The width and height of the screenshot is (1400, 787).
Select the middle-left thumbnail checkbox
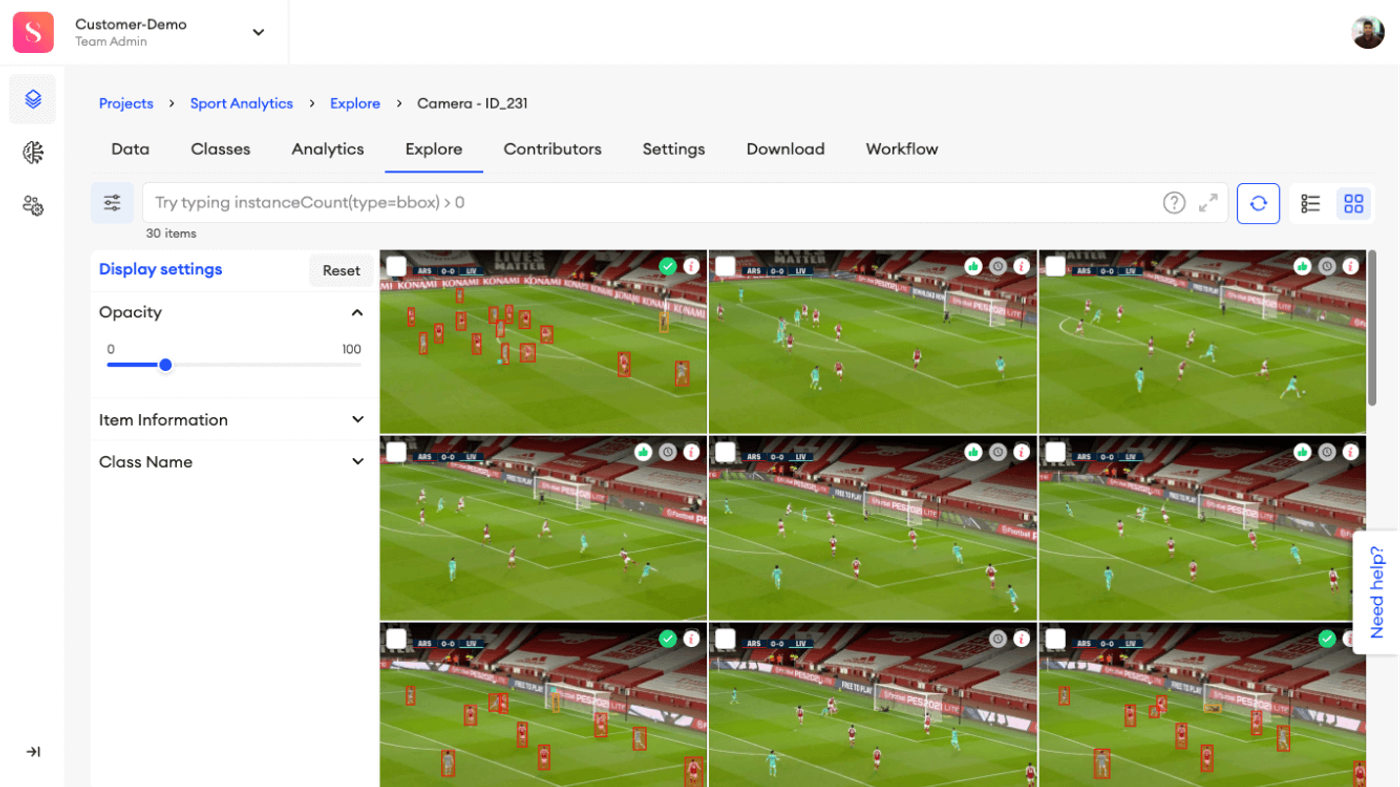point(396,452)
